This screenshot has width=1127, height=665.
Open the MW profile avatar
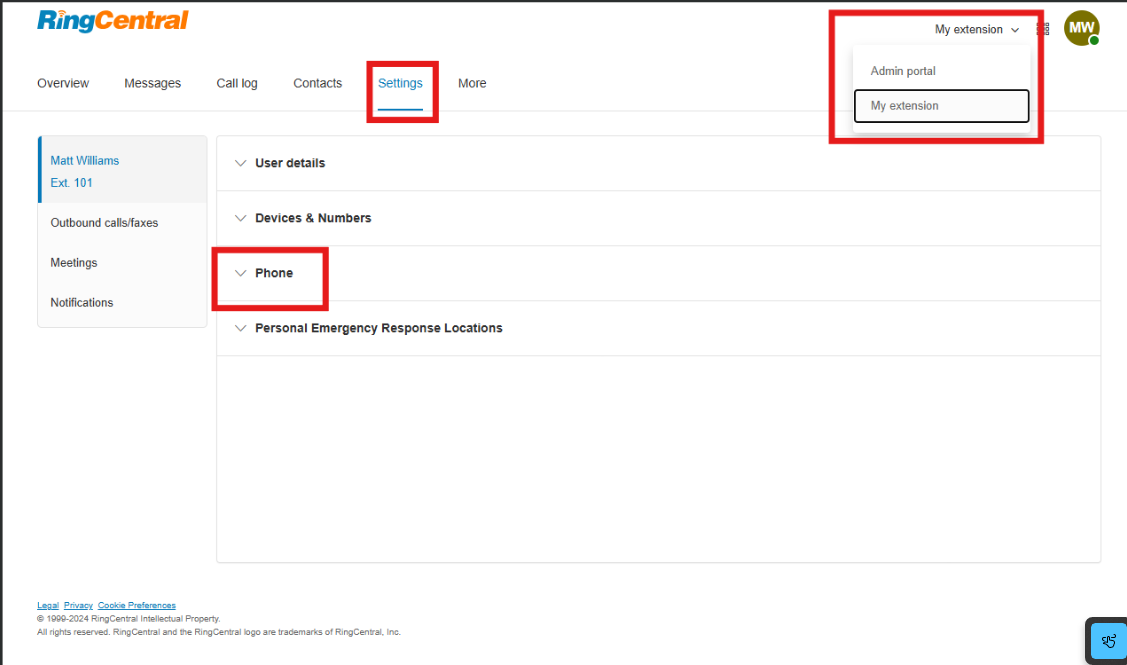click(x=1082, y=29)
